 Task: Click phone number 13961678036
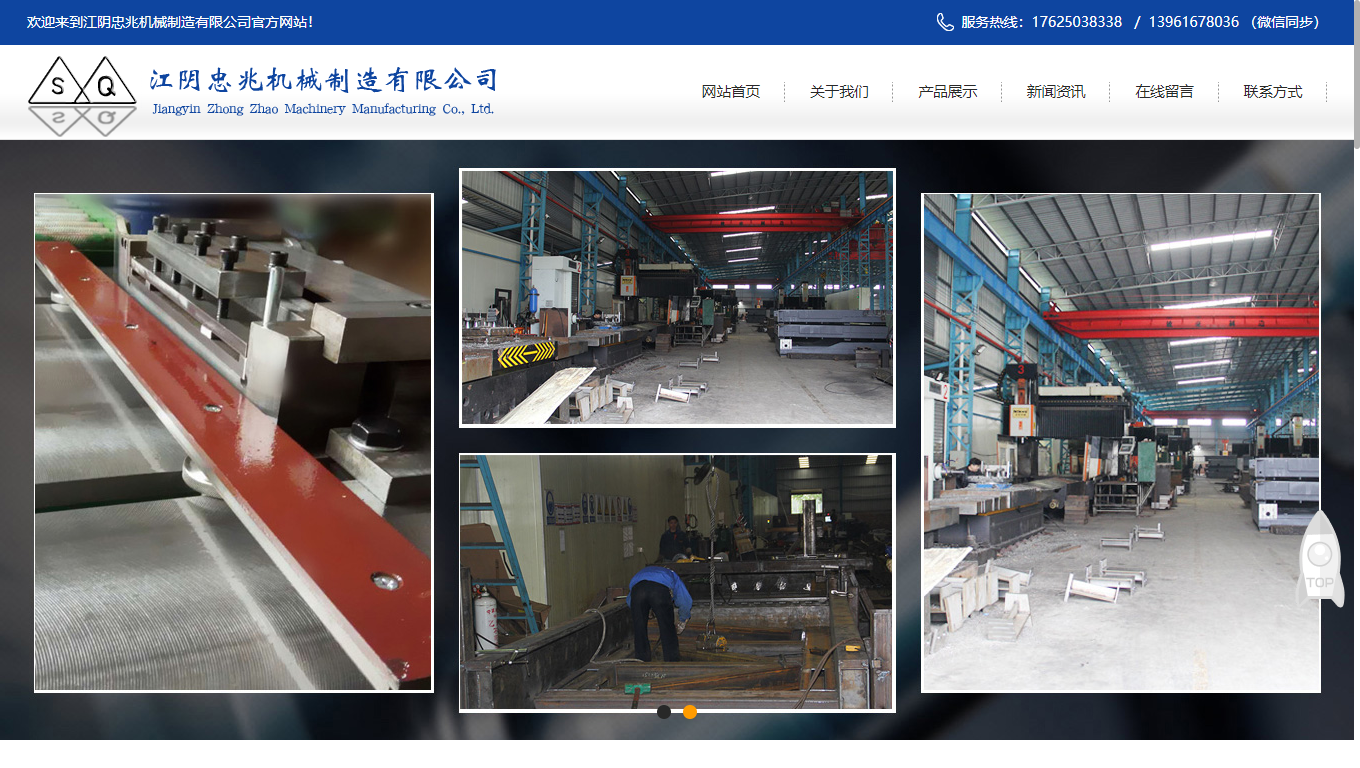1193,22
